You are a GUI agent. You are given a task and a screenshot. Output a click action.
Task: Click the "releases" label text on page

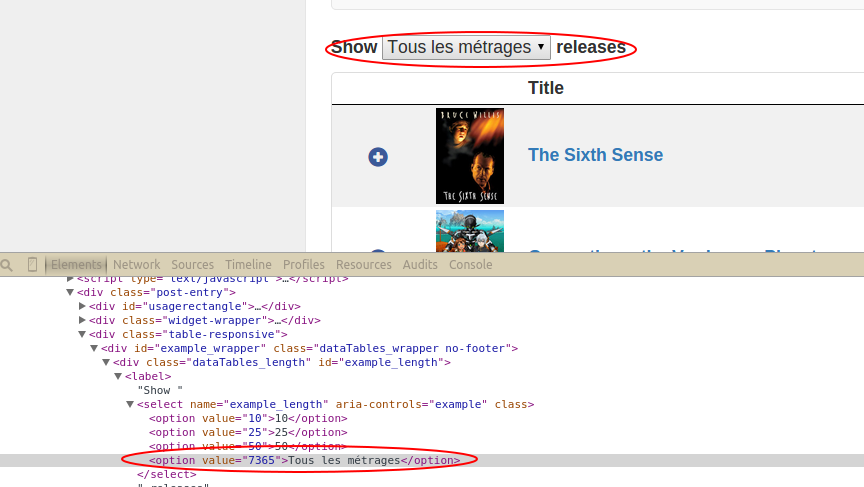[591, 47]
